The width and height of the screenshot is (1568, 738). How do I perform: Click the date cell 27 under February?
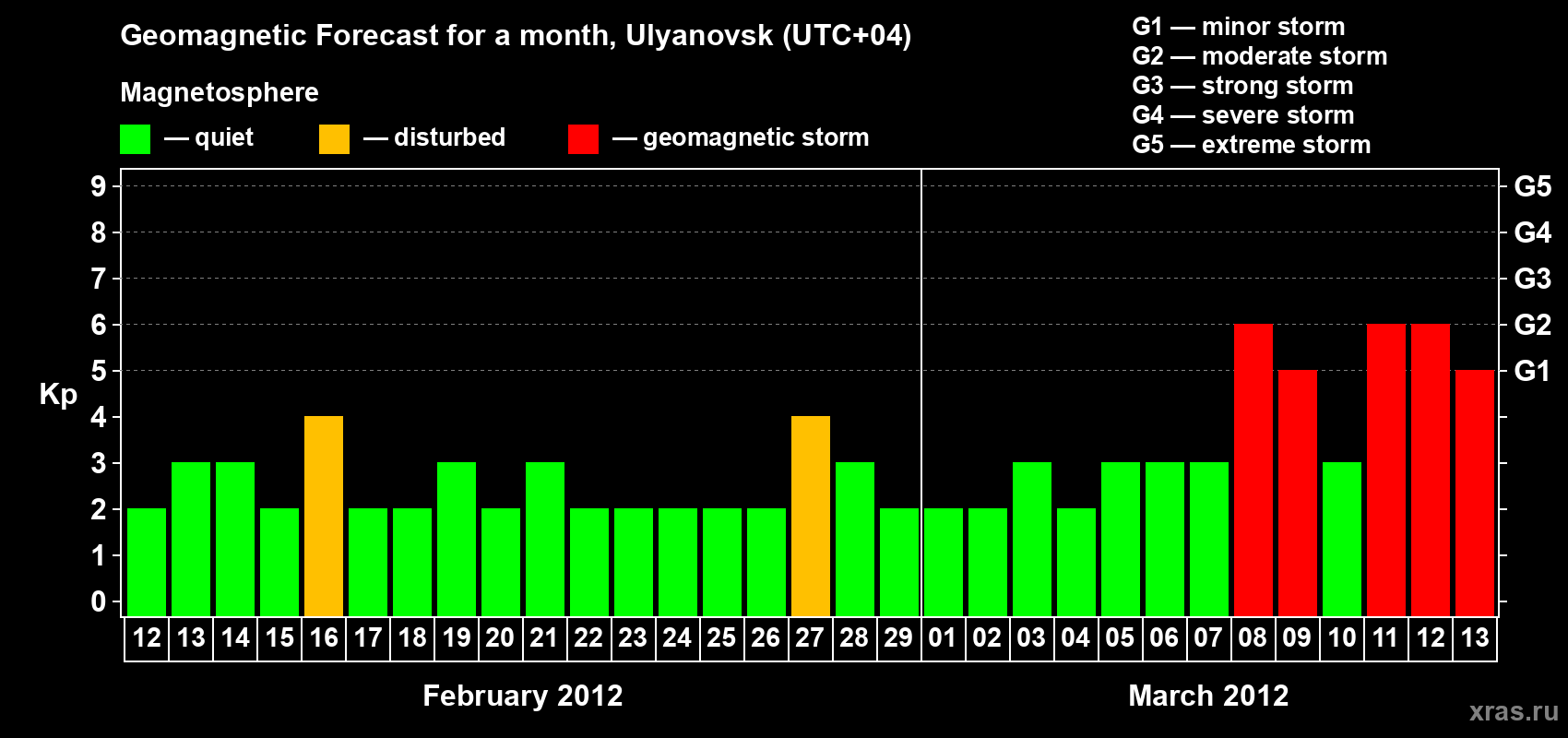click(811, 638)
